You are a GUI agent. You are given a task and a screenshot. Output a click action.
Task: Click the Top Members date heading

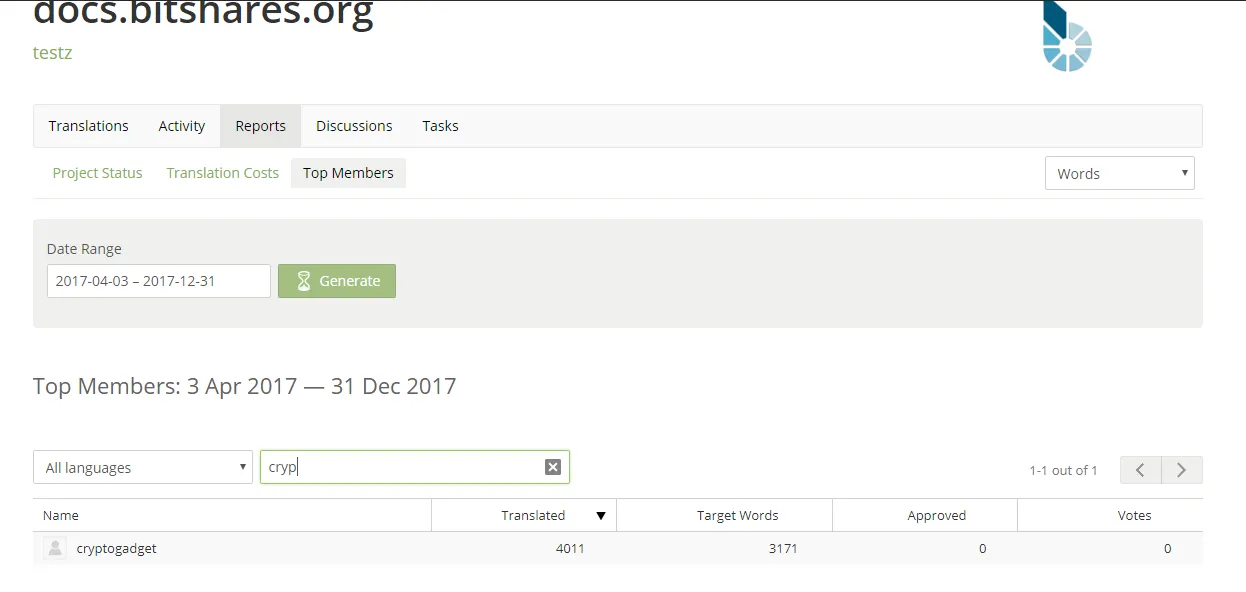point(245,386)
